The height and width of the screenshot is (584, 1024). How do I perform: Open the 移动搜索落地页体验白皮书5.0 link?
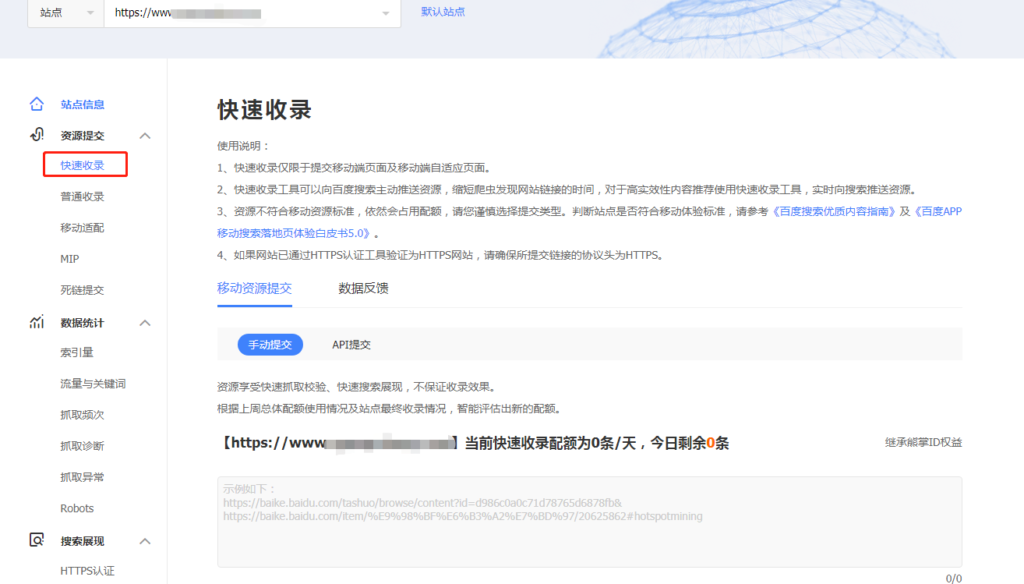coord(295,233)
